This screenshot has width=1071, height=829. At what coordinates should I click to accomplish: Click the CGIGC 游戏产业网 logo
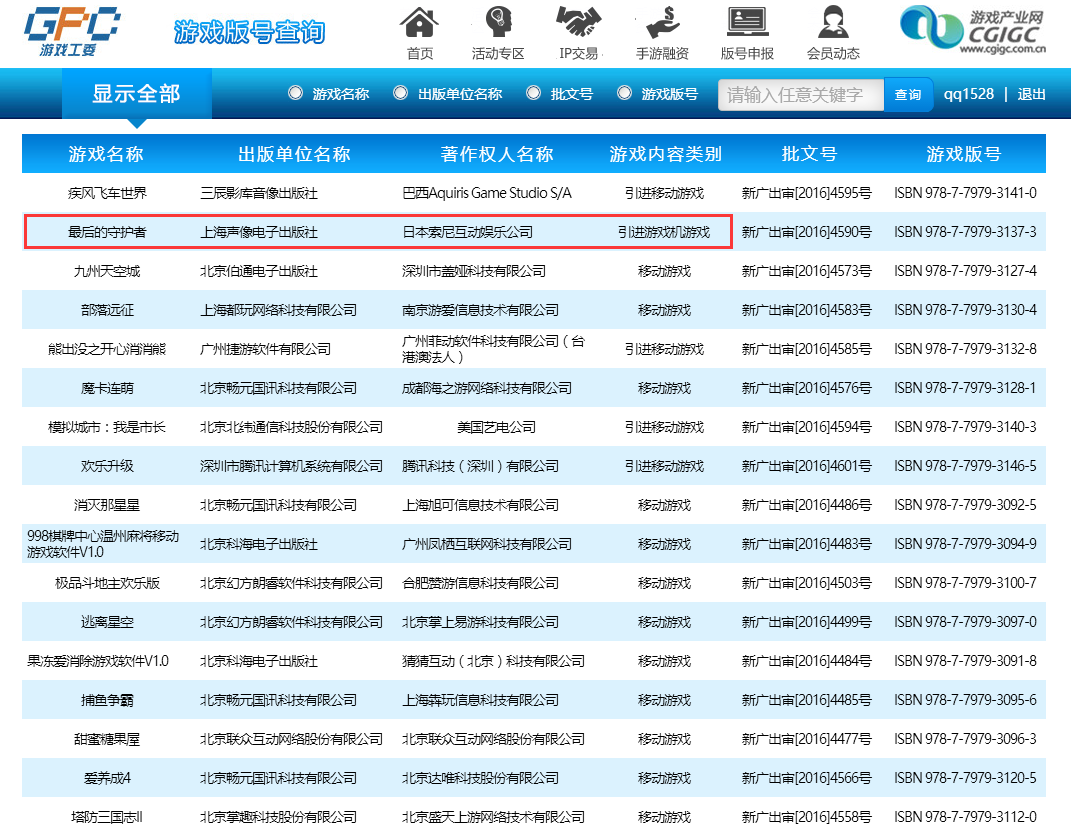click(x=970, y=30)
